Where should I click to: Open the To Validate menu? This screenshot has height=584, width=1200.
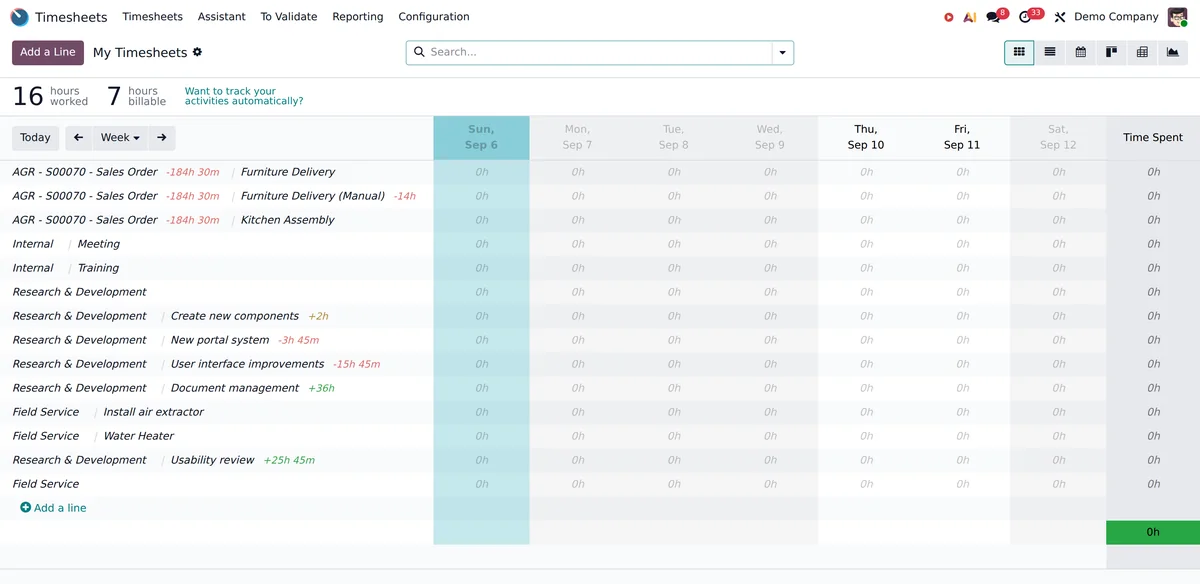[x=289, y=17]
